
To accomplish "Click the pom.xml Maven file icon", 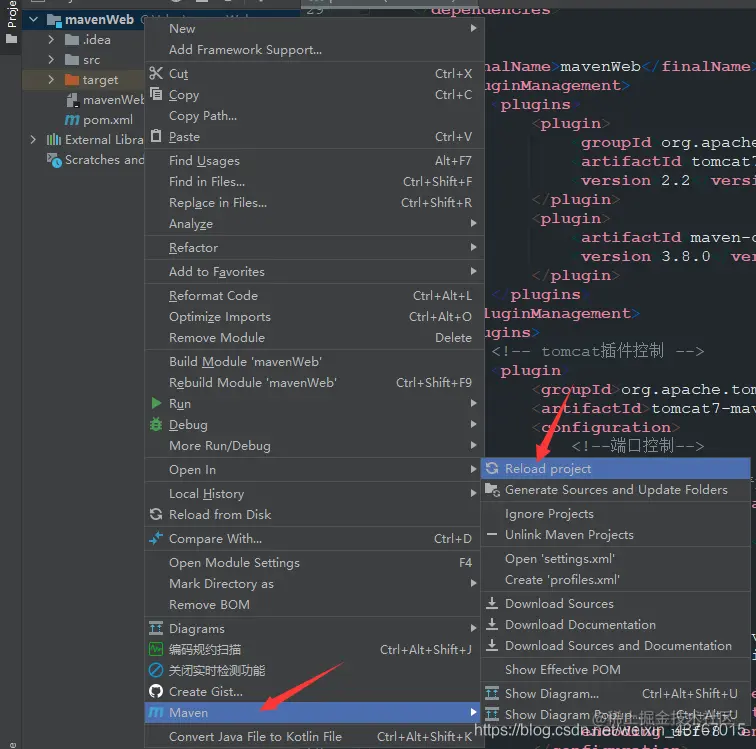I will pos(72,119).
